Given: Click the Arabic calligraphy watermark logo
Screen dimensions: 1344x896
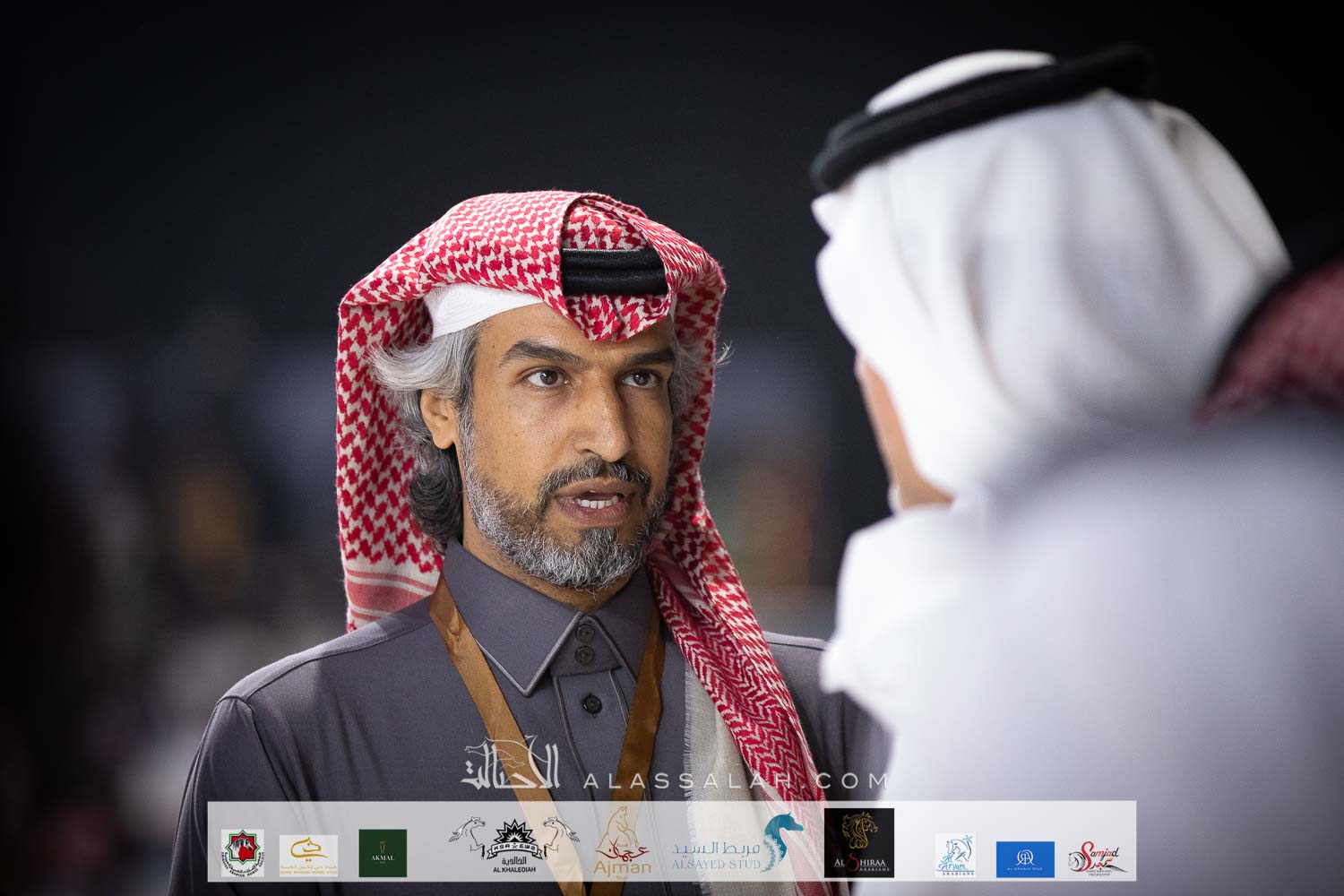Looking at the screenshot, I should click(x=511, y=766).
